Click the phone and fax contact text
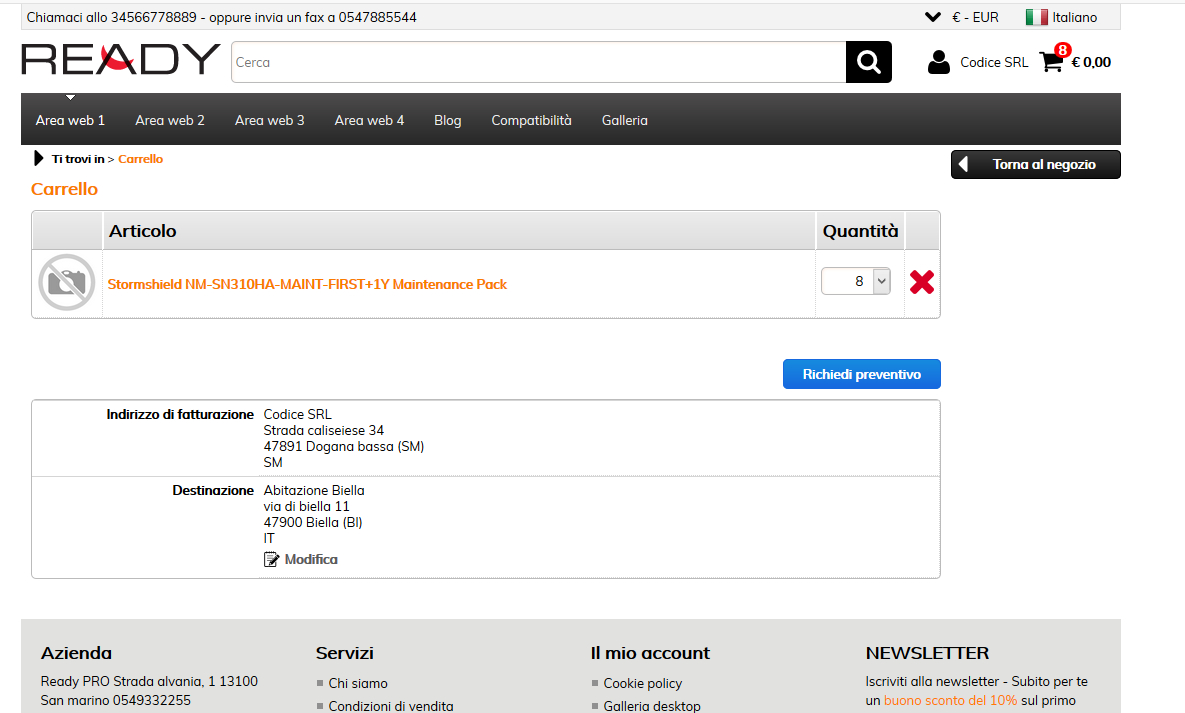1185x713 pixels. (221, 17)
